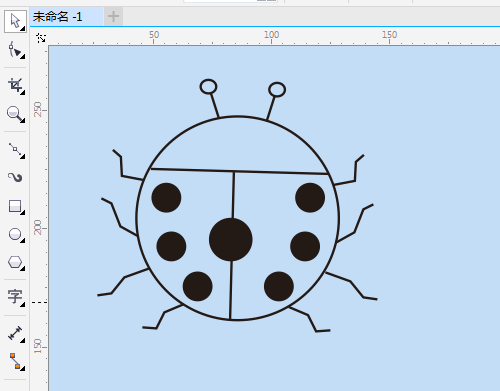Click the ladybug's right antenna circle
The image size is (500, 391).
[277, 90]
